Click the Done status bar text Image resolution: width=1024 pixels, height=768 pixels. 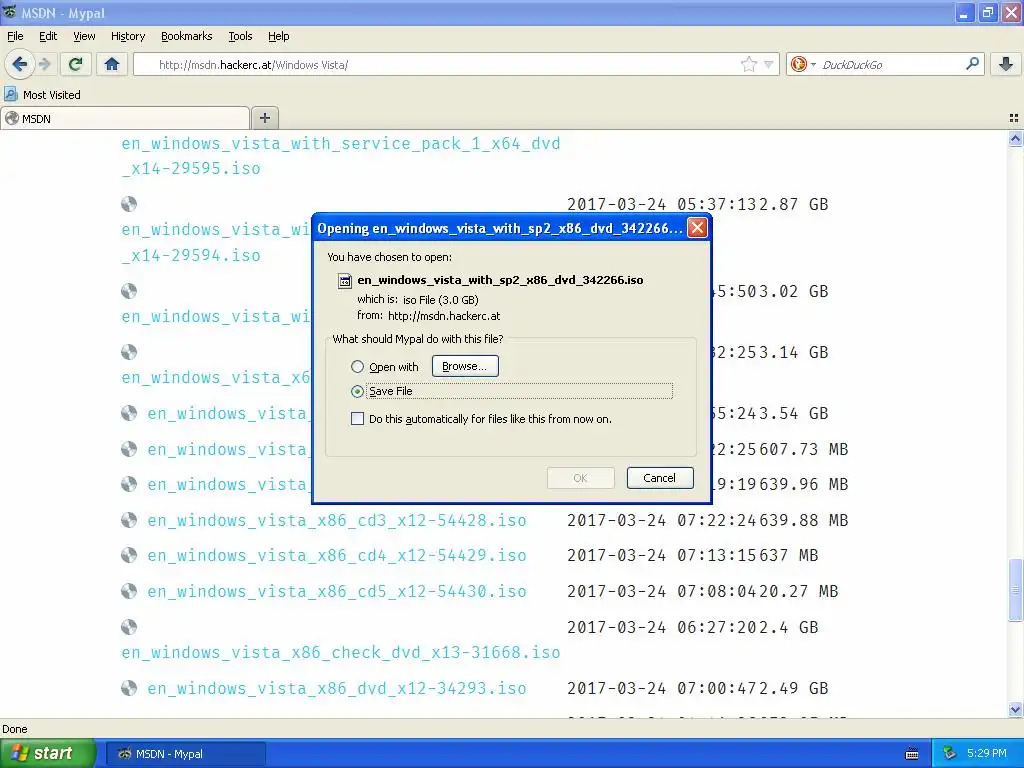click(15, 729)
